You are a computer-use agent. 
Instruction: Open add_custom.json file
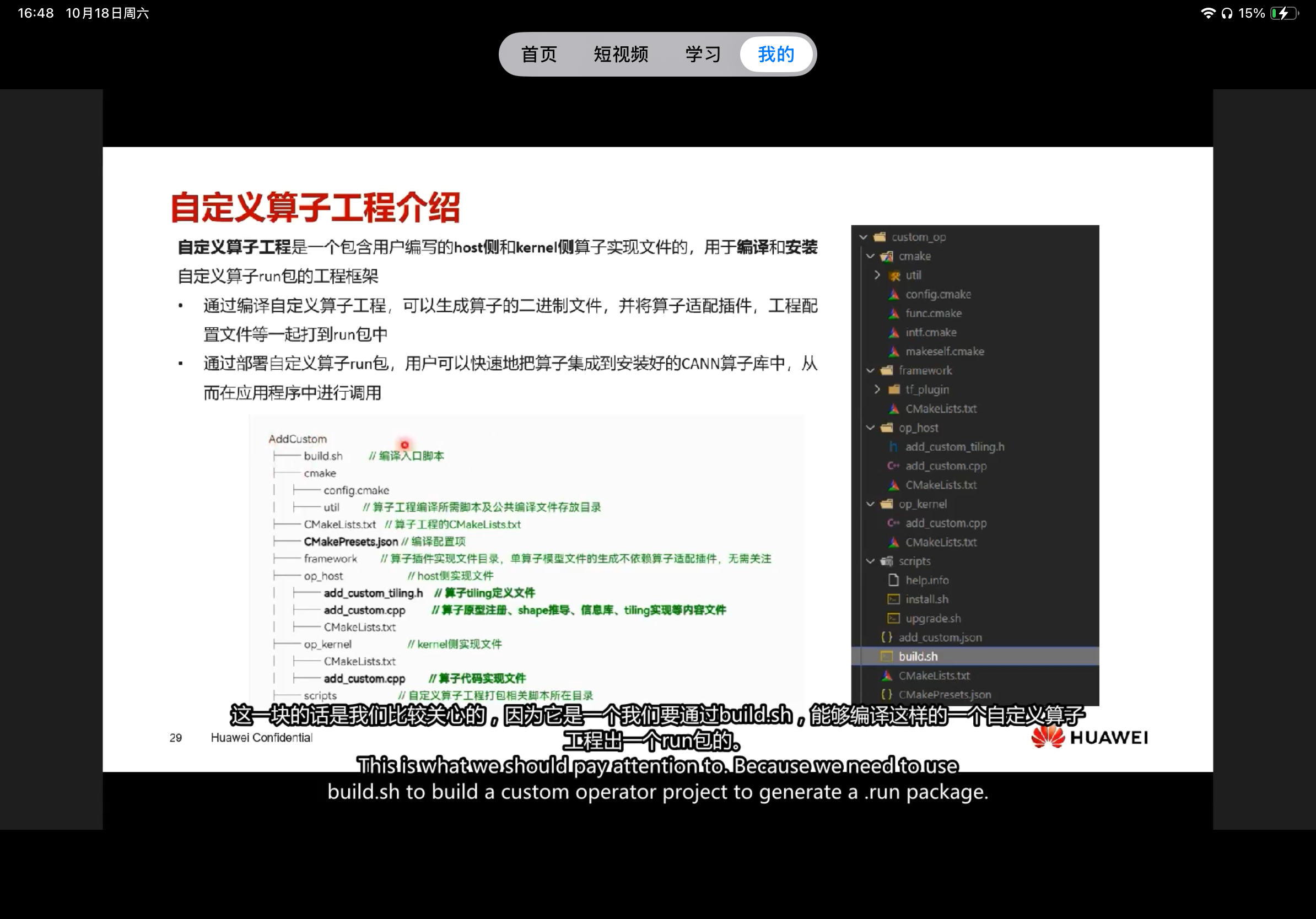(x=940, y=637)
